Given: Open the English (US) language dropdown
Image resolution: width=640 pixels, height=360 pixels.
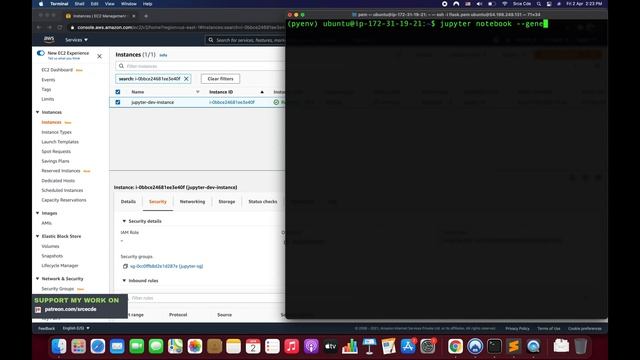Looking at the screenshot, I should click(76, 328).
